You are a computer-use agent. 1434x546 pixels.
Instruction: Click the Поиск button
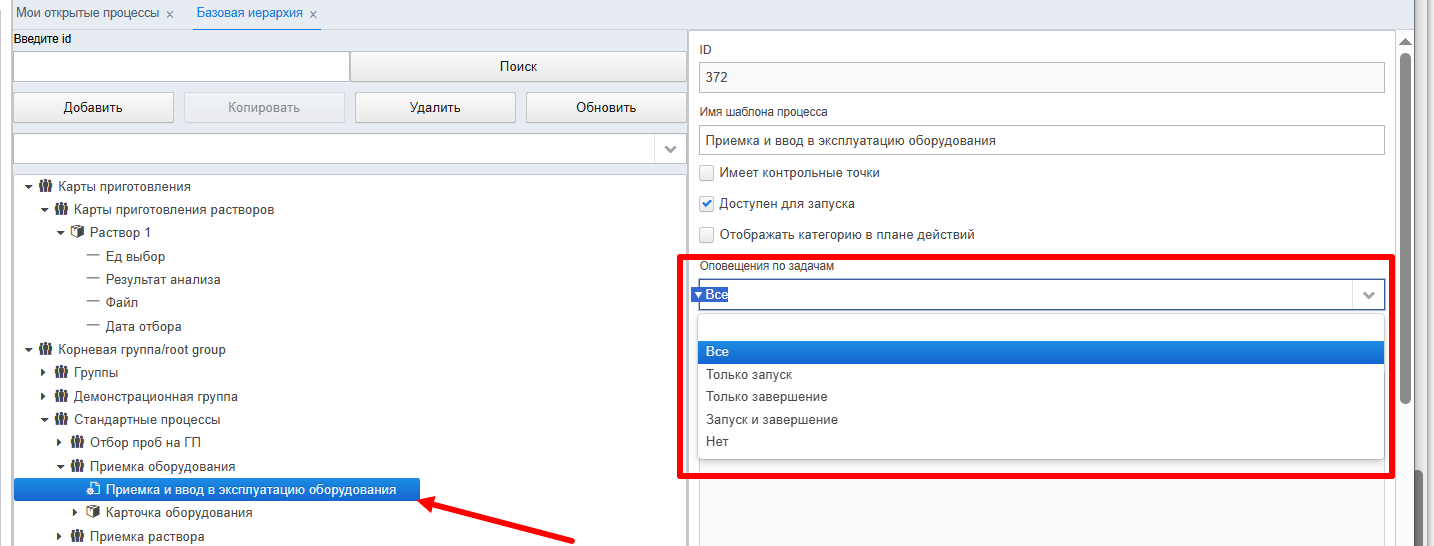click(518, 66)
